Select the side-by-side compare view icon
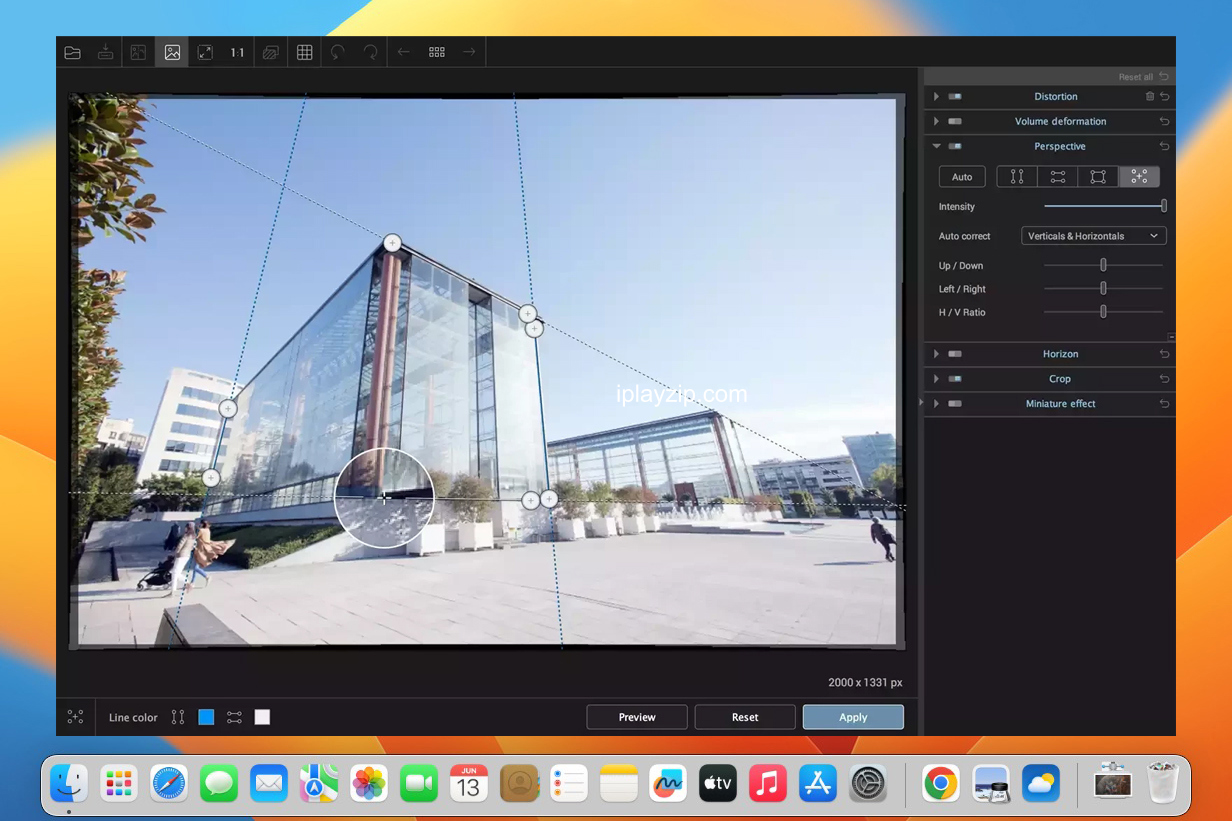 pos(138,52)
